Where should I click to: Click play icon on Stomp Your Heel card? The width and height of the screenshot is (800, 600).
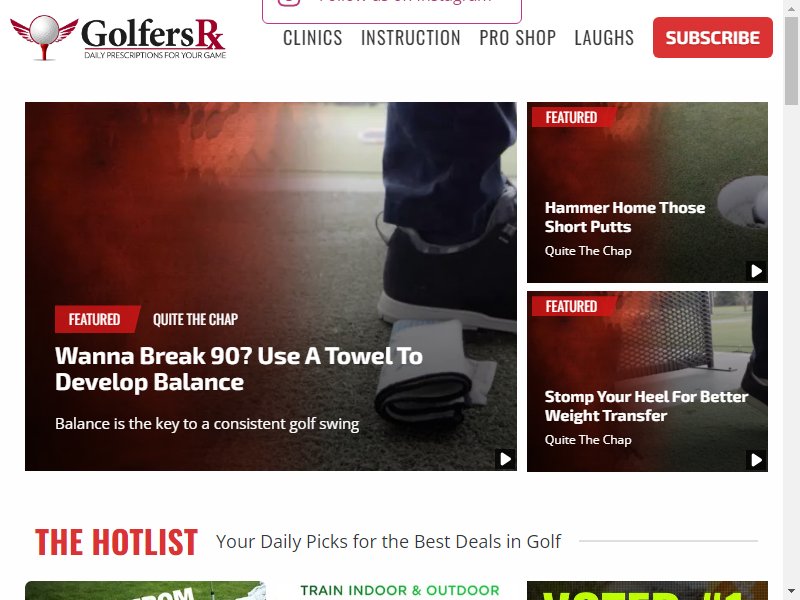[x=756, y=460]
